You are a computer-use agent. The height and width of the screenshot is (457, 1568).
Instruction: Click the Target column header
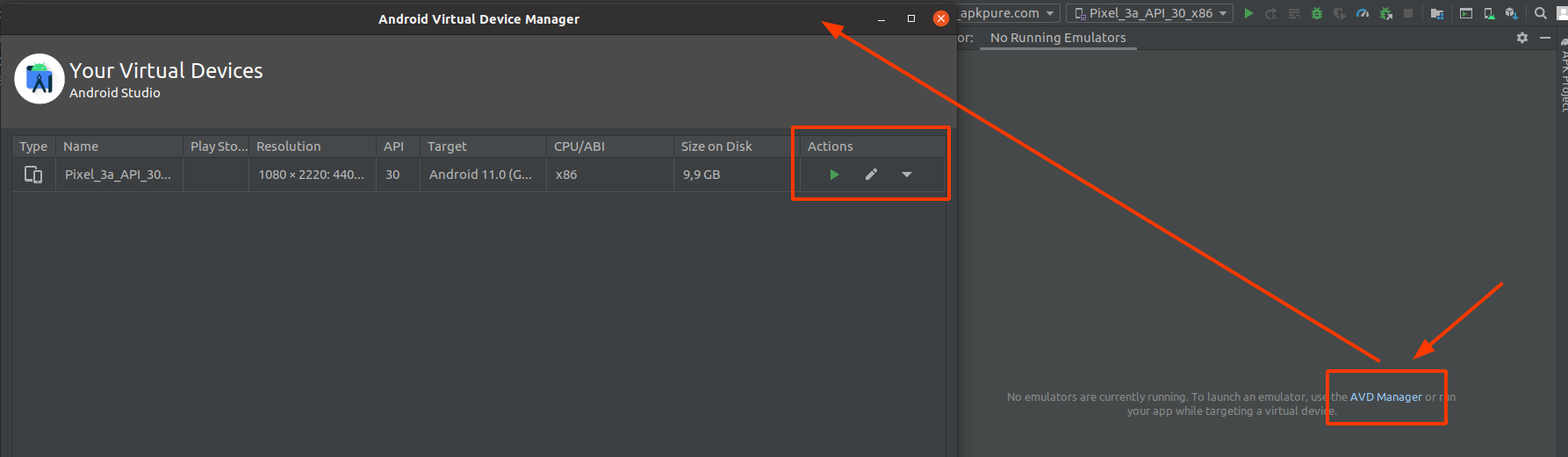tap(484, 146)
